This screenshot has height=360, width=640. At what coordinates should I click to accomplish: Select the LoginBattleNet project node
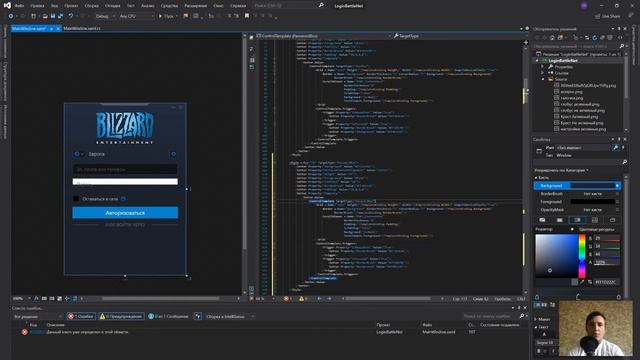(x=563, y=60)
